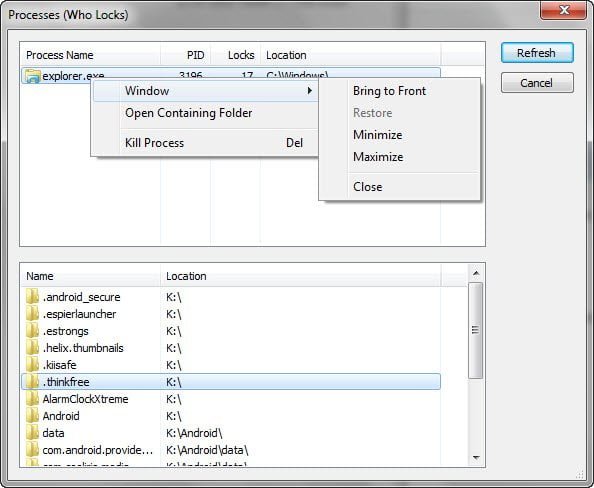Click the explorer.exe process icon

pyautogui.click(x=33, y=76)
